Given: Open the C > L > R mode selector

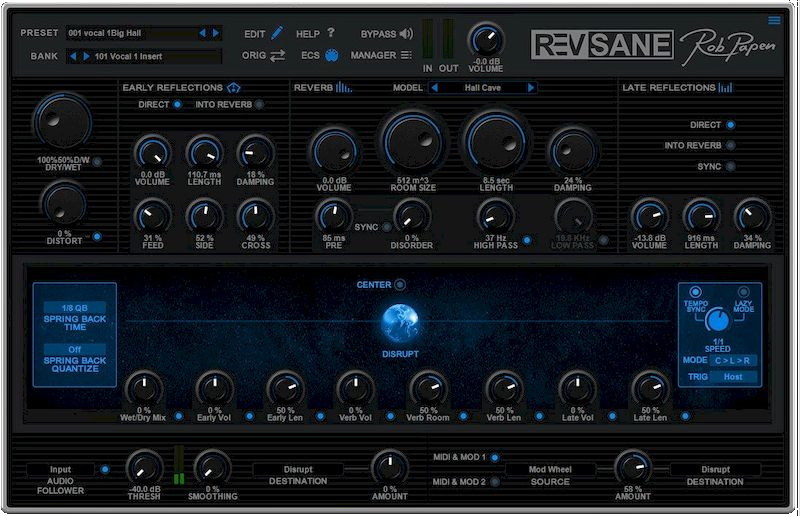Looking at the screenshot, I should [x=733, y=360].
